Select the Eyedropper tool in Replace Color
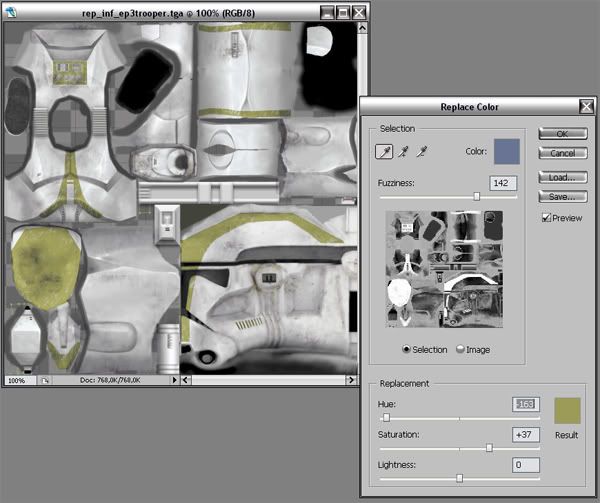The image size is (600, 503). point(384,151)
